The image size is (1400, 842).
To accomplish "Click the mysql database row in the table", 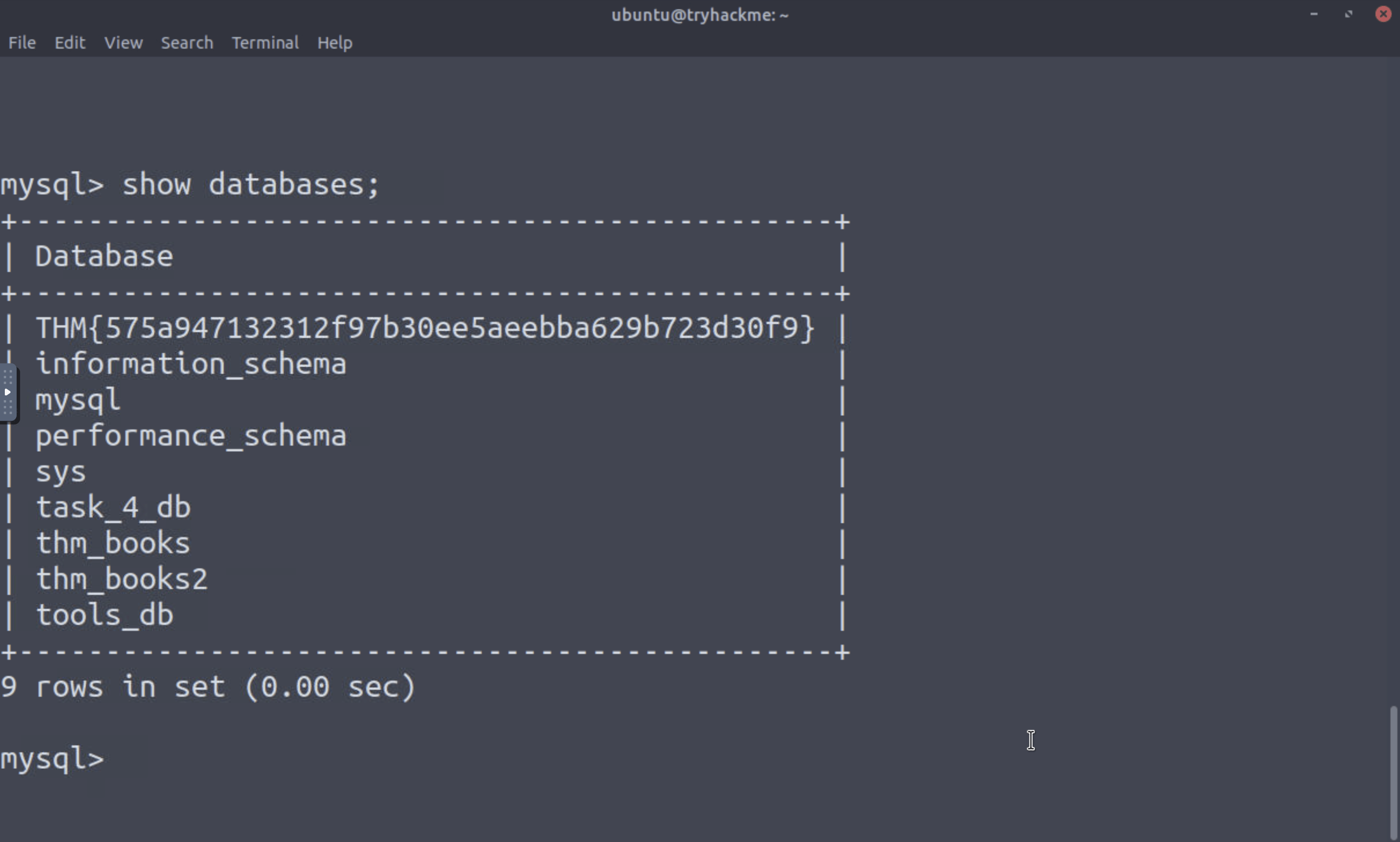I will 78,401.
